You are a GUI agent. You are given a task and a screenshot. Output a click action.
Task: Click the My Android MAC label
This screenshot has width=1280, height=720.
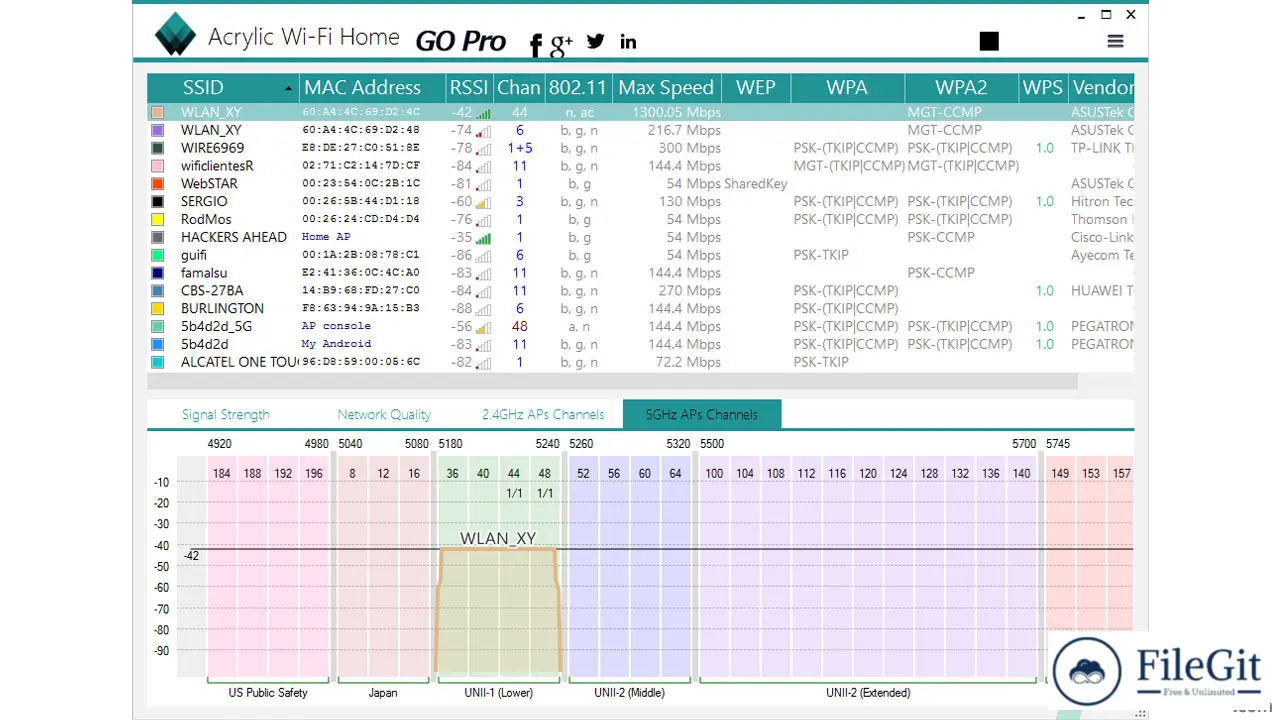[336, 344]
